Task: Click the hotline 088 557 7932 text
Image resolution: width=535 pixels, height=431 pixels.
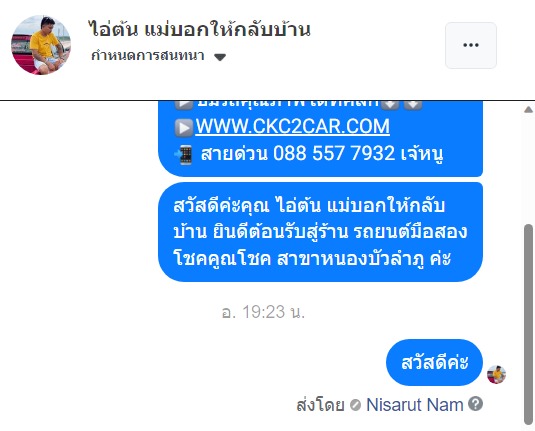Action: (334, 153)
